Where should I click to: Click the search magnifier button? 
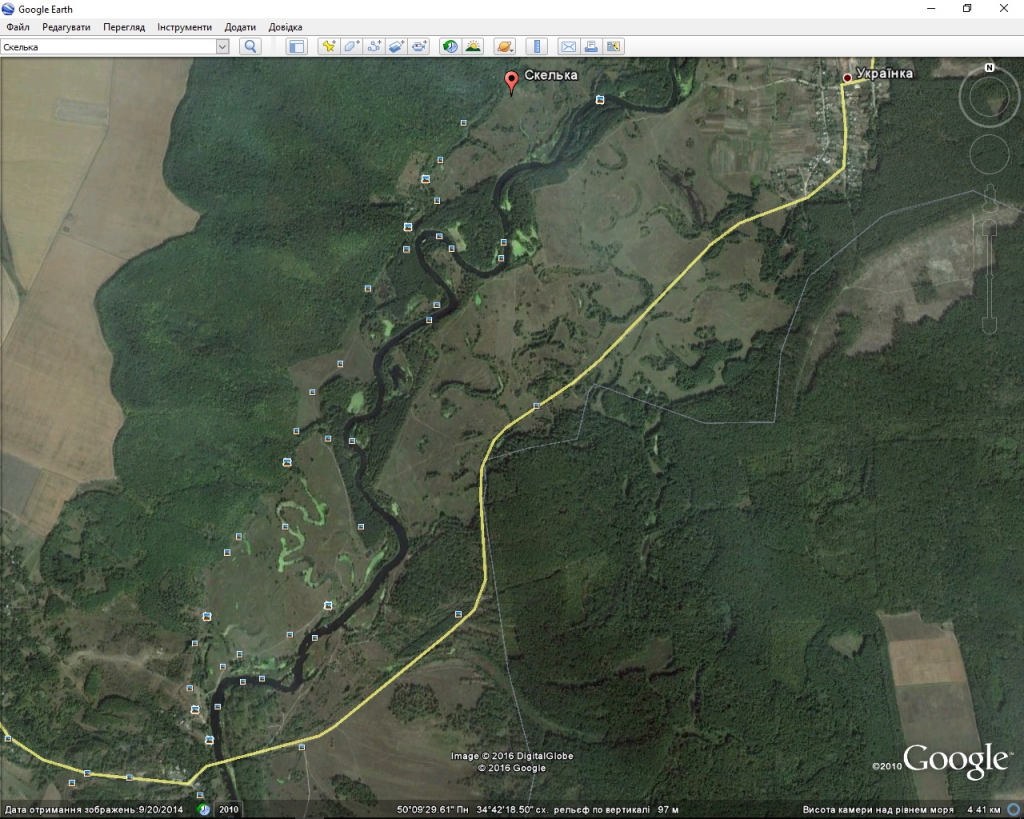pos(250,46)
